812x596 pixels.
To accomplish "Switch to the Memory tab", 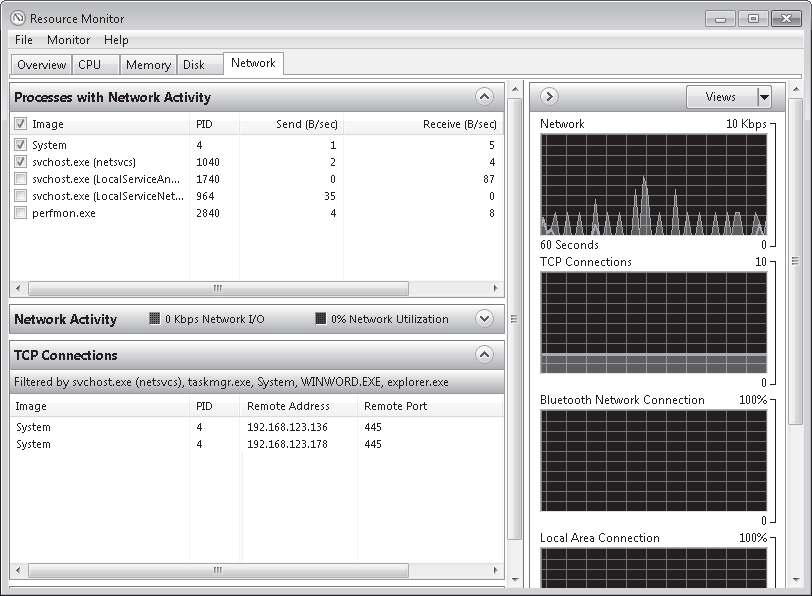I will [x=148, y=65].
